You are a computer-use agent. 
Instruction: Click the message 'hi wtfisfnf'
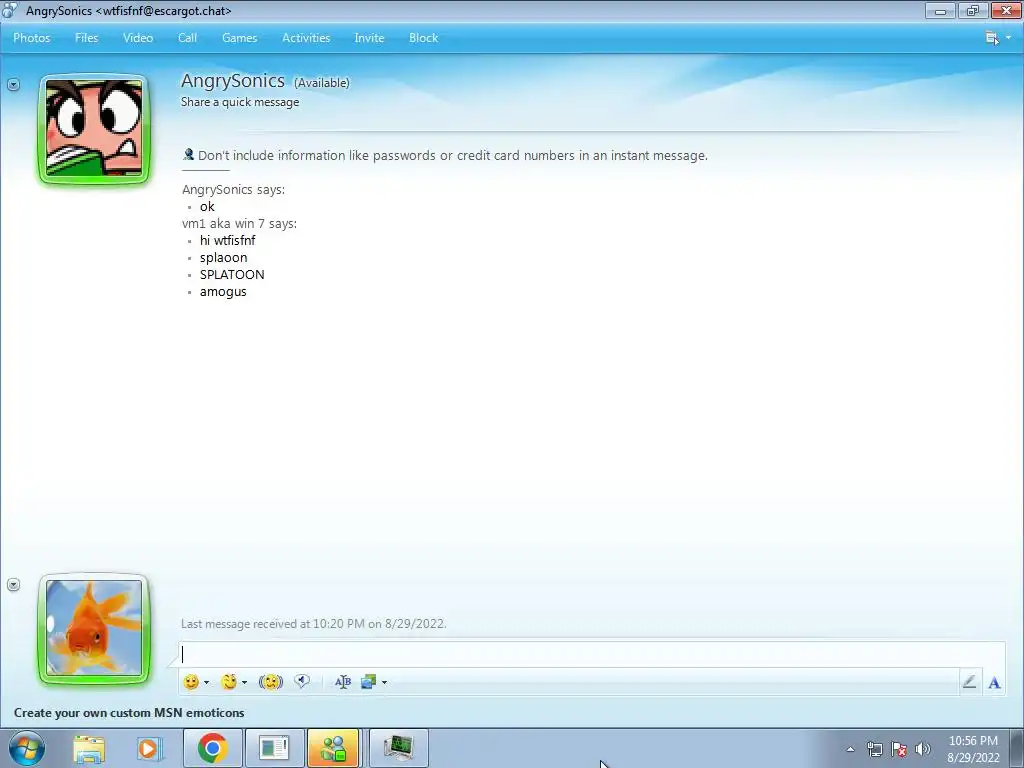[227, 240]
